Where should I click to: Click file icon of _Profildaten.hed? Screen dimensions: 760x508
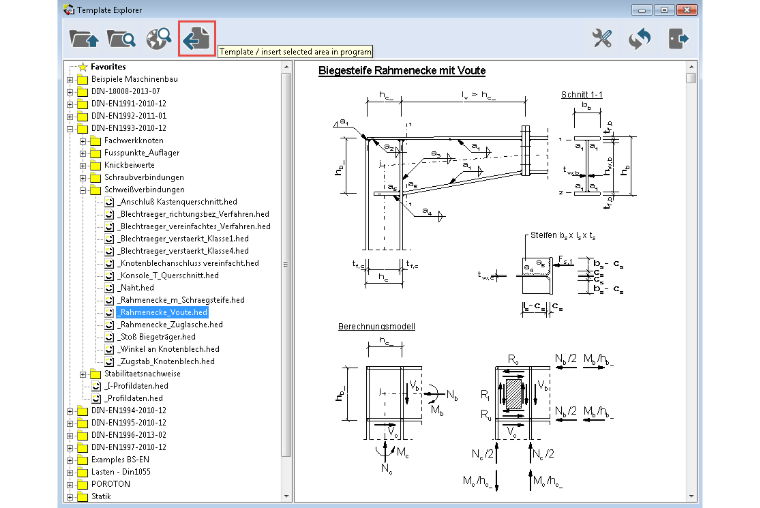click(x=96, y=398)
